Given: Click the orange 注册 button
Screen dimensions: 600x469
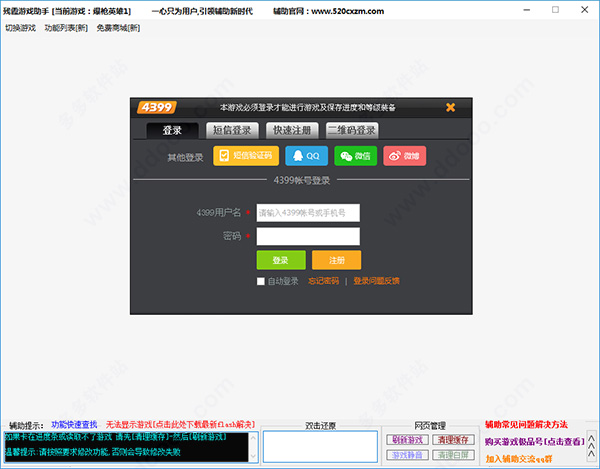Looking at the screenshot, I should (336, 260).
